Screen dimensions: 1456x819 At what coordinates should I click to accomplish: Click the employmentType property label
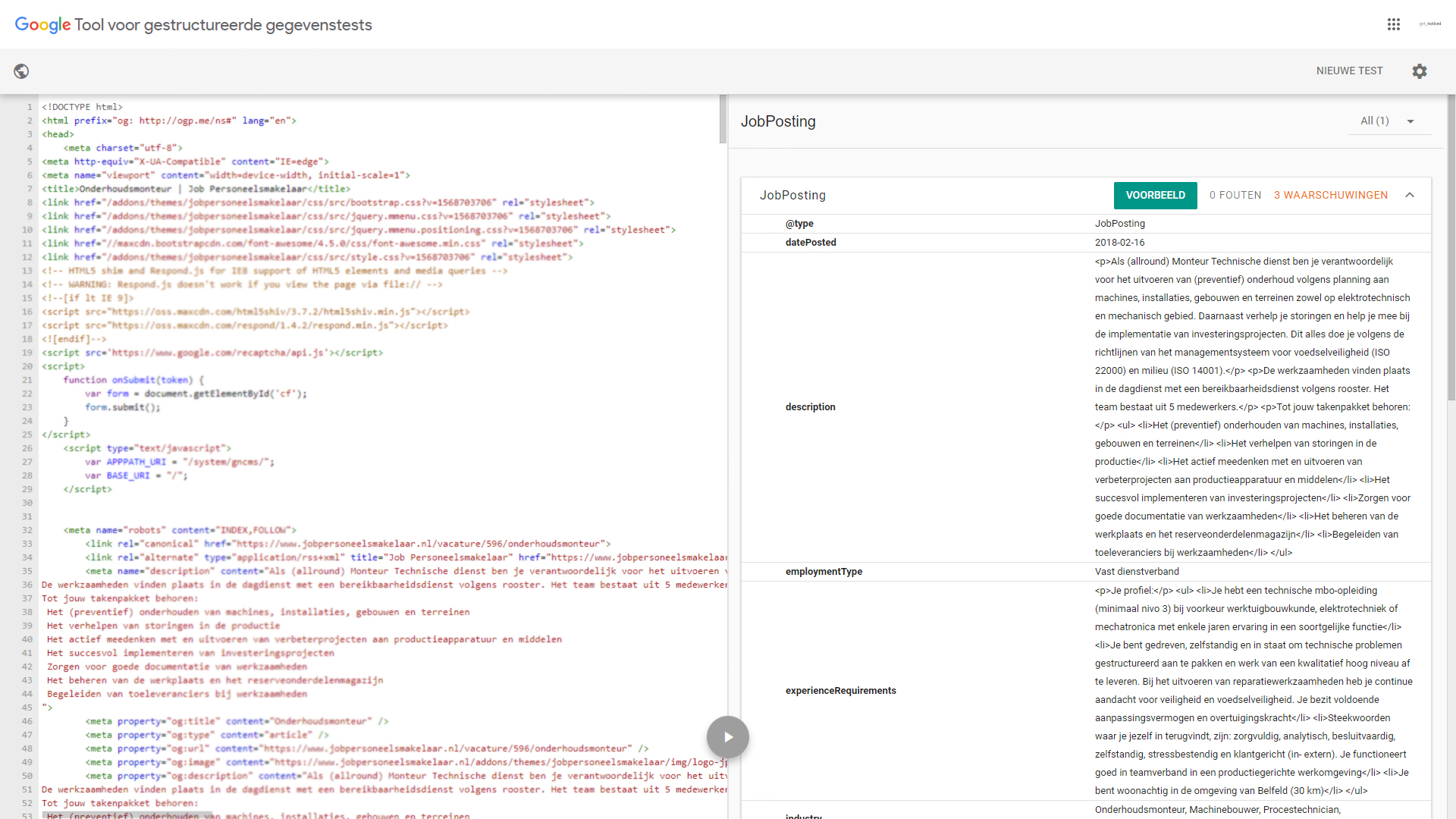(x=824, y=572)
